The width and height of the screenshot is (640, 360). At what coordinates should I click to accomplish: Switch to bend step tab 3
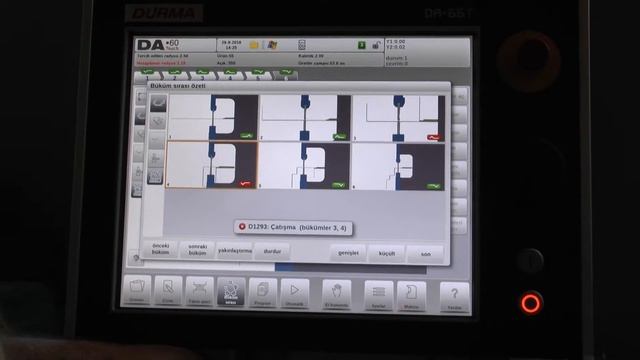pos(202,75)
